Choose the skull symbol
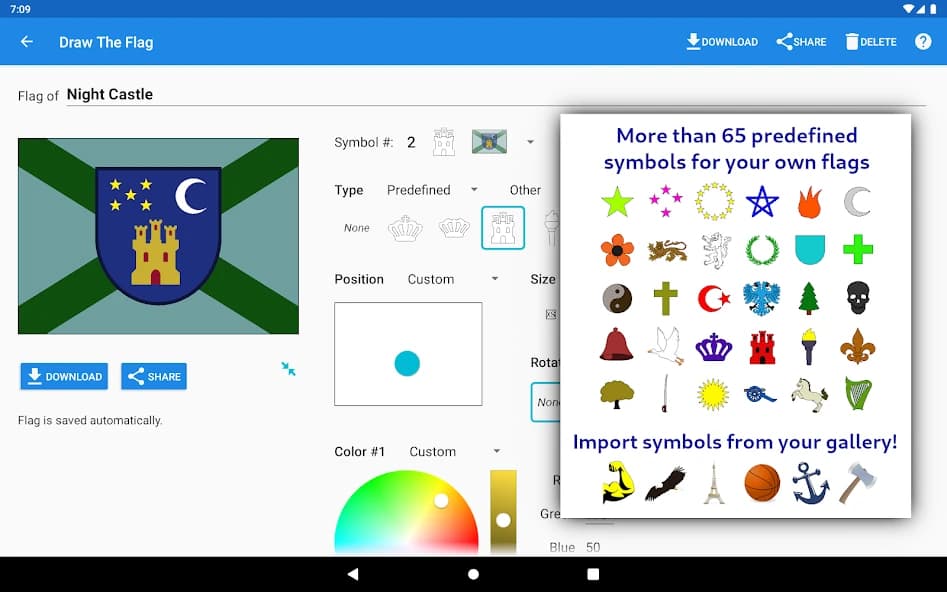Viewport: 947px width, 592px height. (857, 298)
